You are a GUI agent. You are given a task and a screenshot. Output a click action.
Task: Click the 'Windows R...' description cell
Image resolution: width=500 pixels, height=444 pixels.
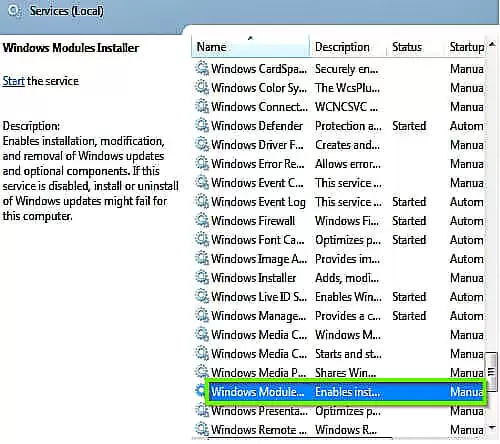(x=346, y=430)
